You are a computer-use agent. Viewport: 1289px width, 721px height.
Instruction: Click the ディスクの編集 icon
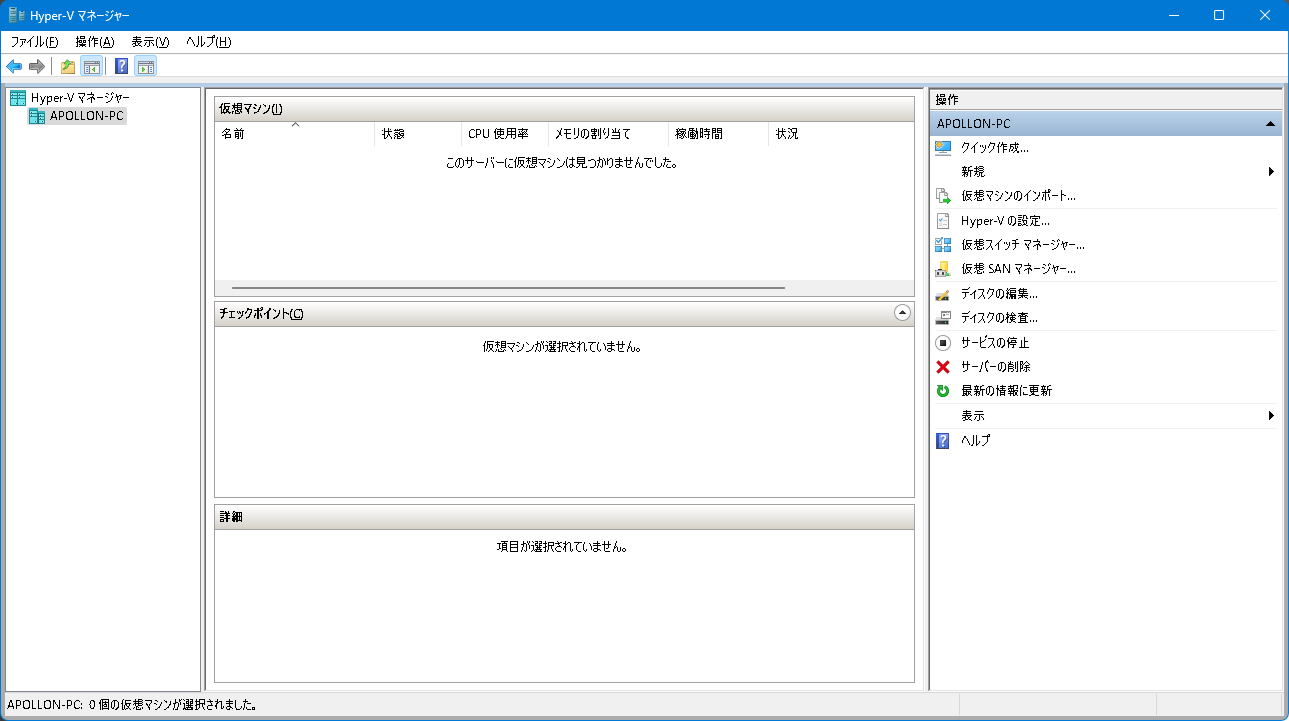click(x=943, y=294)
